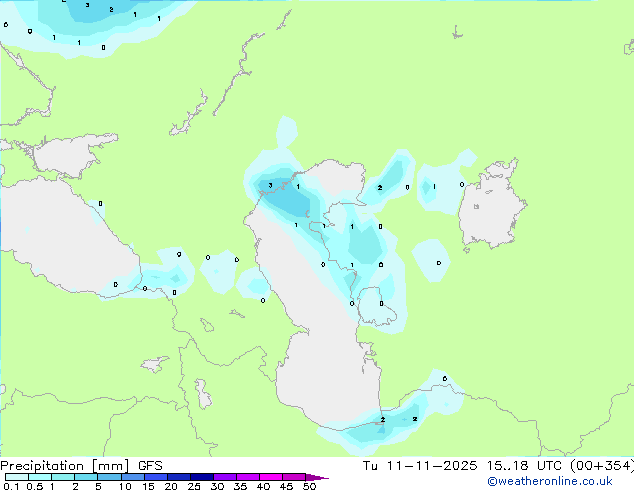The image size is (634, 490).
Task: Select the cyan 1–2 legend swatch
Action: pyautogui.click(x=63, y=477)
